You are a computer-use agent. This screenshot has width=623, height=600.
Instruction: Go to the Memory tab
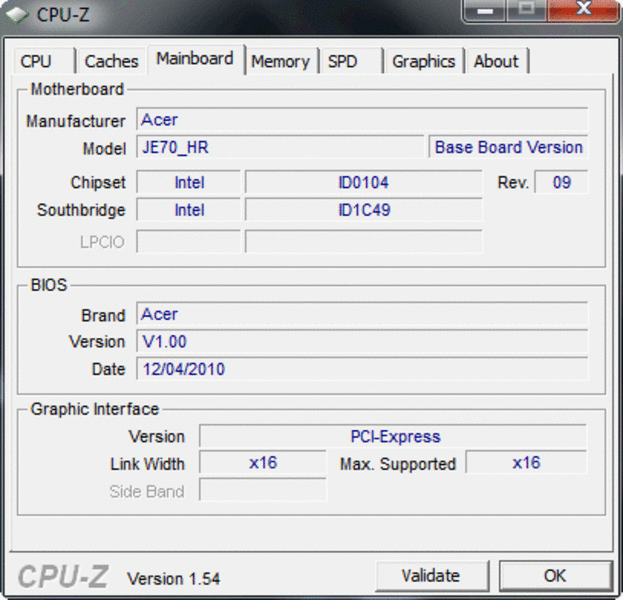(281, 61)
